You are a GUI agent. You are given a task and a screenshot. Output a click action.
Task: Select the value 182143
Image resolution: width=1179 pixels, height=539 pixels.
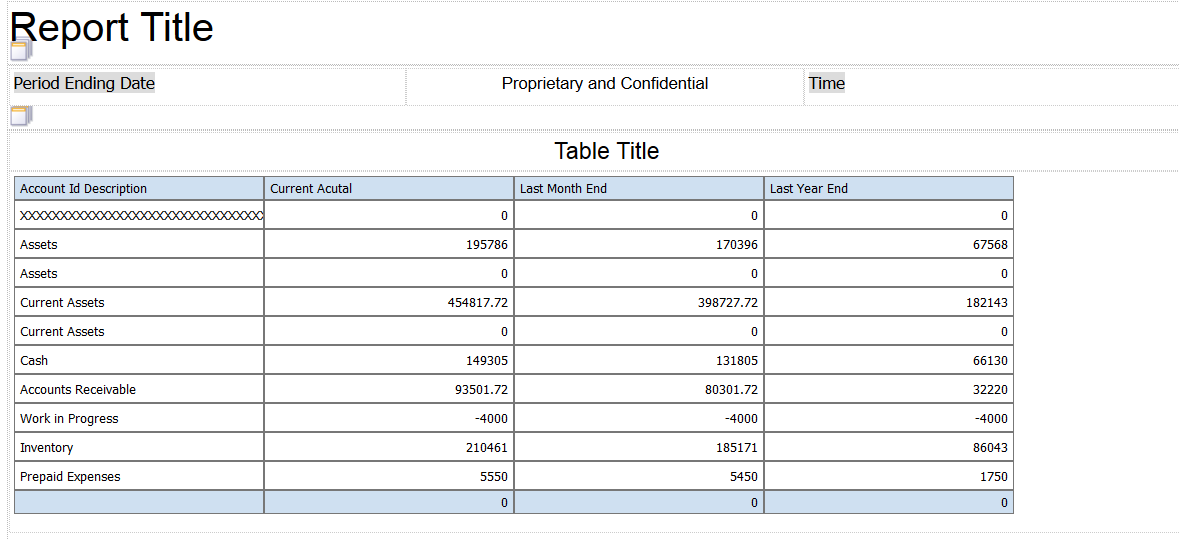(987, 303)
